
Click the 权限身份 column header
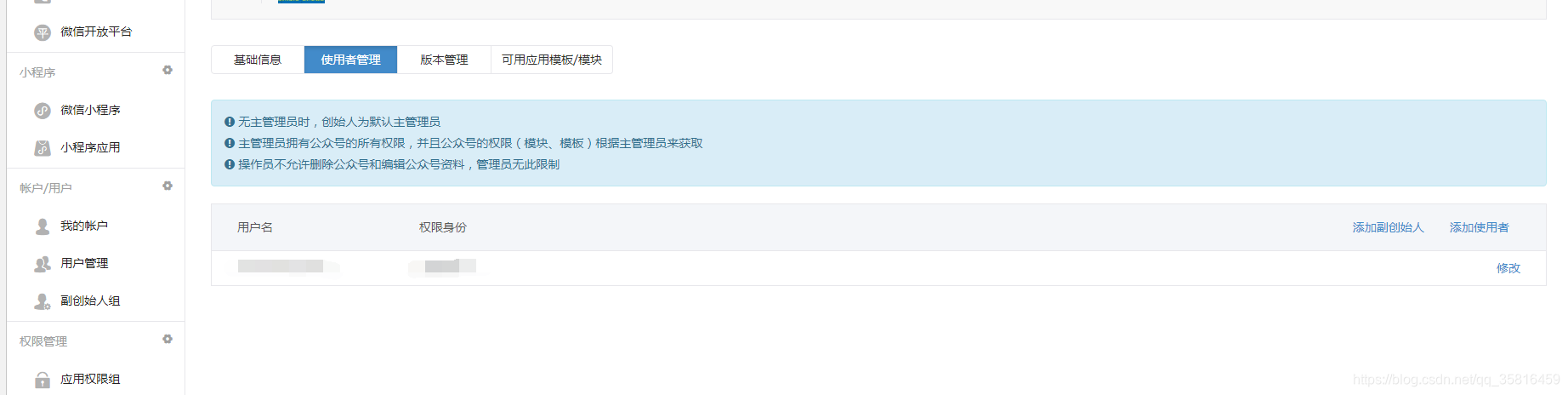pos(443,227)
